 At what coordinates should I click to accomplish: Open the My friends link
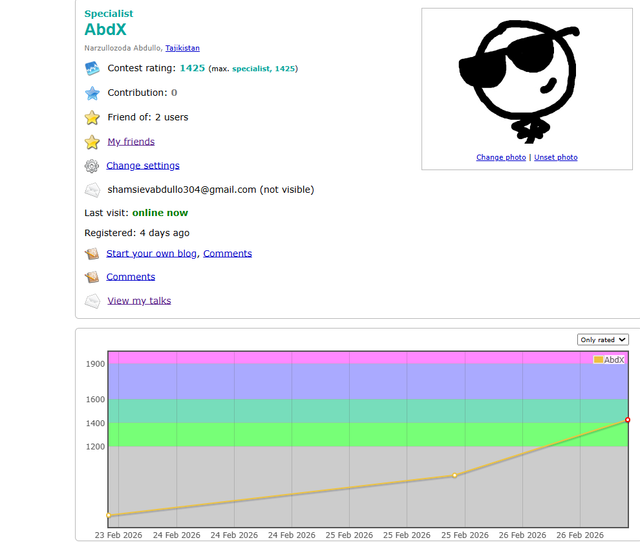click(131, 142)
